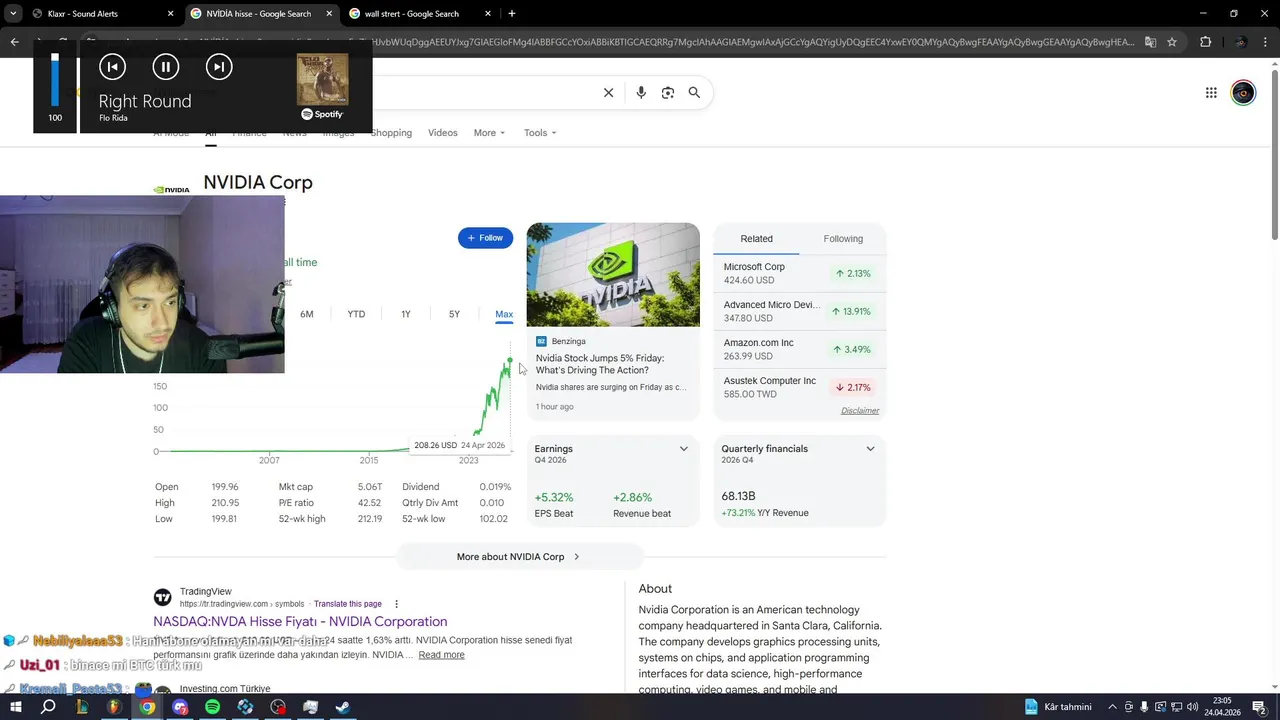Go back with browser back arrow
Image resolution: width=1280 pixels, height=720 pixels.
[x=14, y=42]
